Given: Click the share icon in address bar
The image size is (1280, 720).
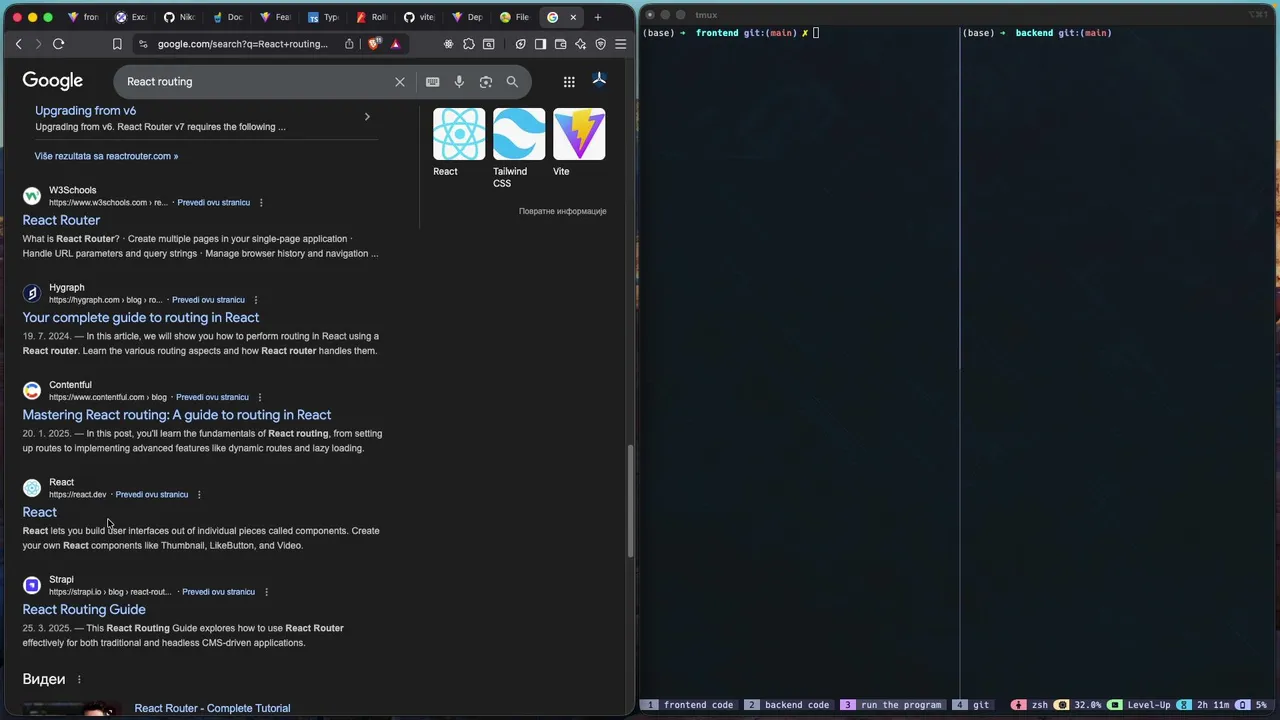Looking at the screenshot, I should pyautogui.click(x=349, y=44).
